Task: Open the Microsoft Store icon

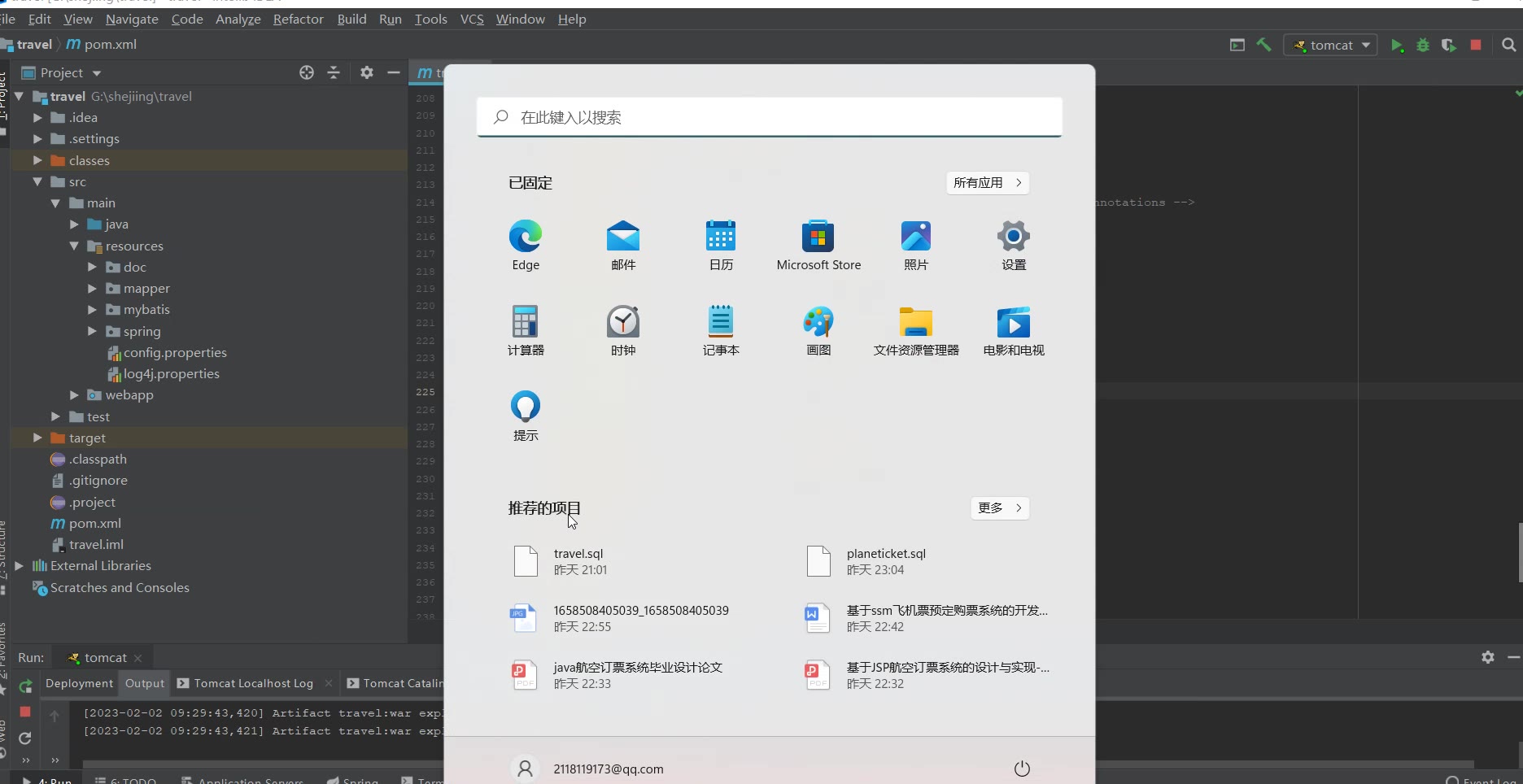Action: tap(818, 244)
